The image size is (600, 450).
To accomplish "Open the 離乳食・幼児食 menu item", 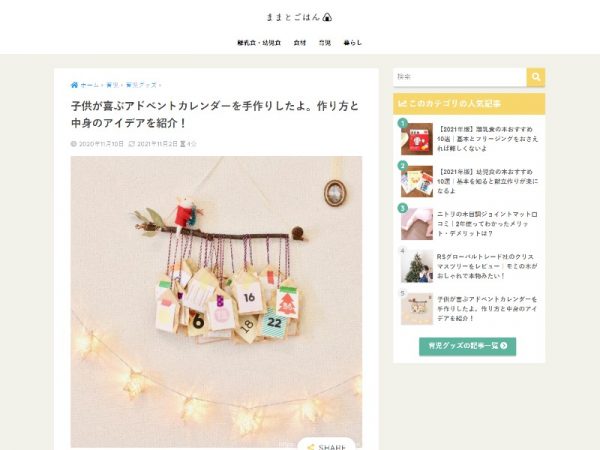I will tap(259, 43).
